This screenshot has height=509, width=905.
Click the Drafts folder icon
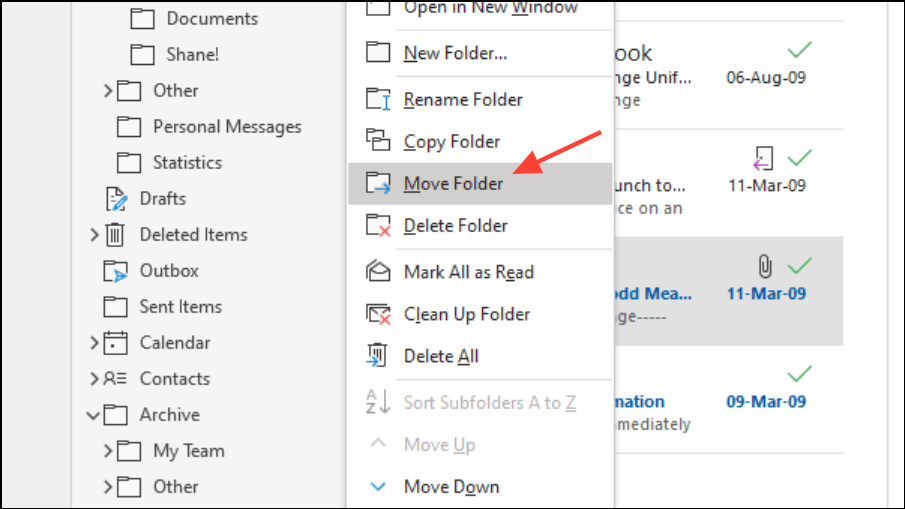(117, 199)
